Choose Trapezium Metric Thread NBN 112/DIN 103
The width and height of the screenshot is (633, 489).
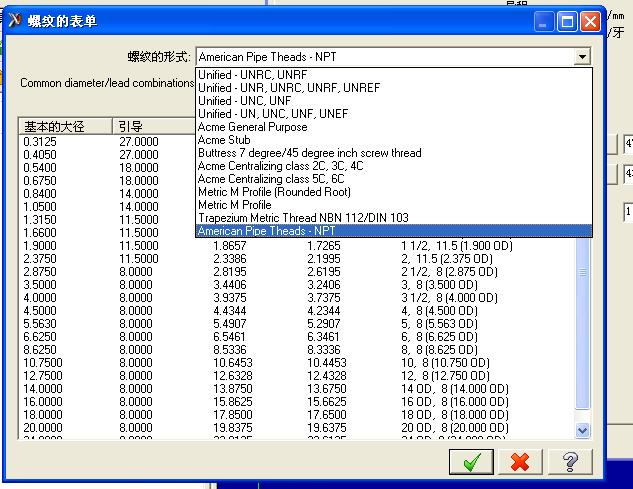(394, 218)
